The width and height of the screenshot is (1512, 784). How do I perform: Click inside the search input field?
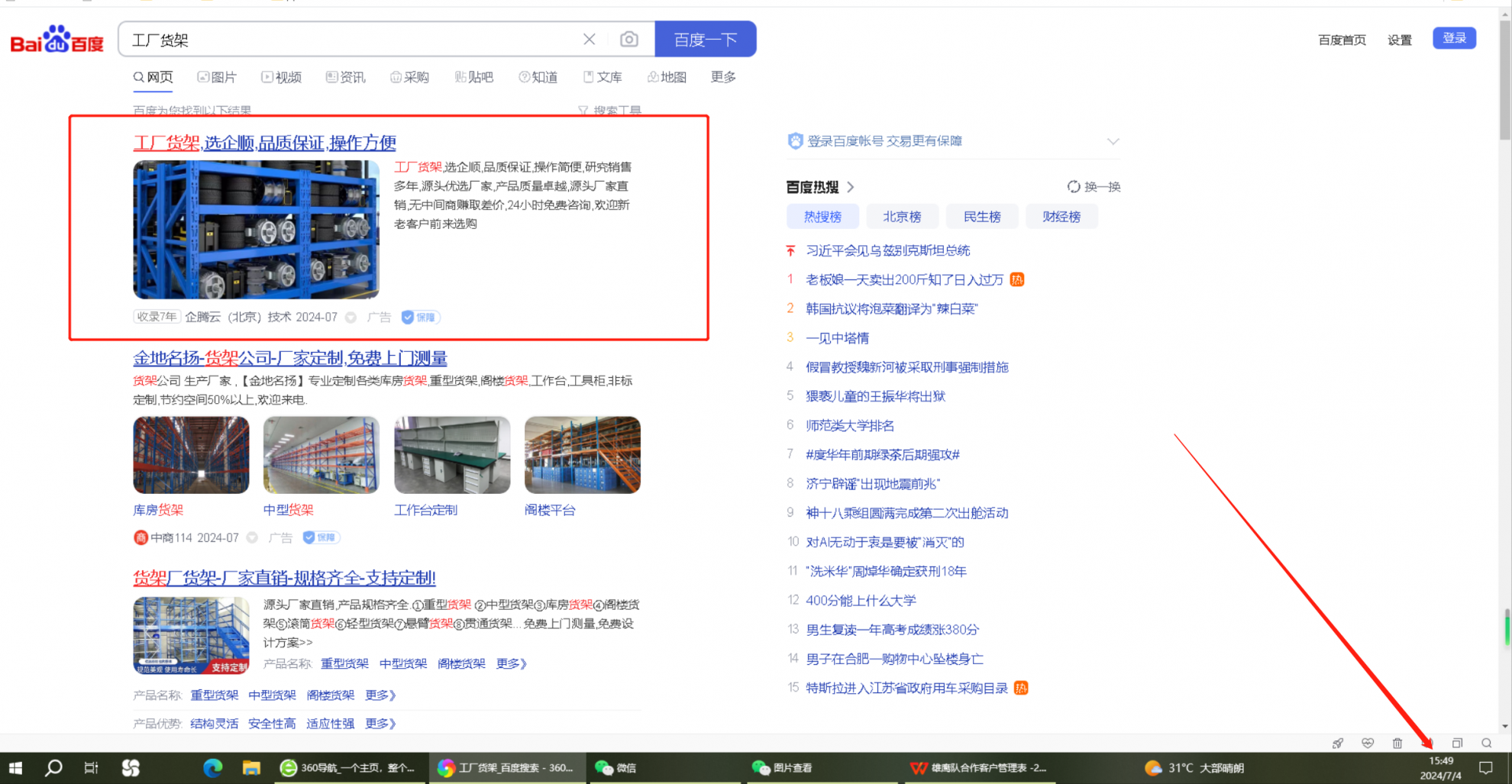[x=351, y=40]
